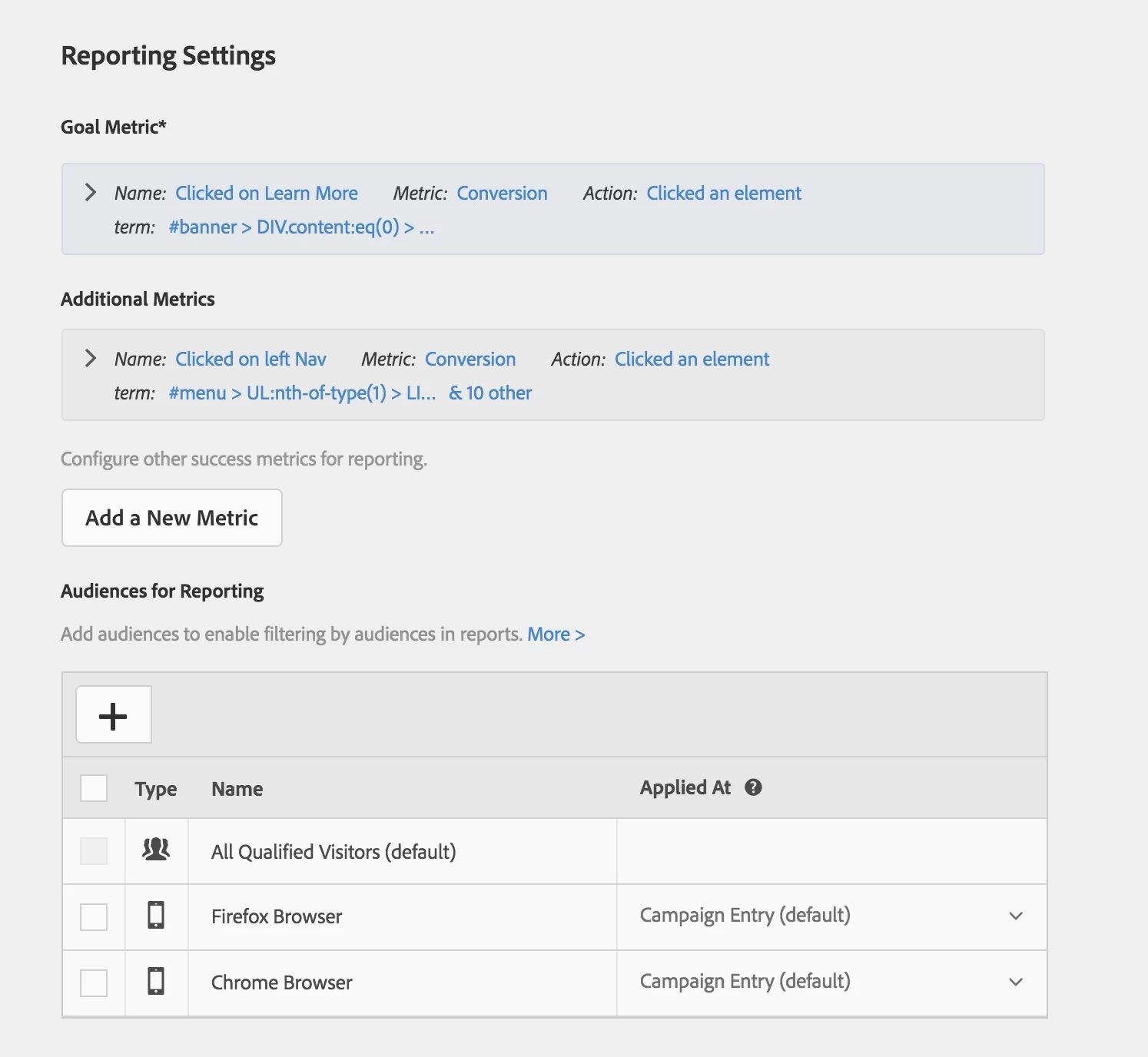Click the Firefox Browser device type icon

click(x=156, y=916)
